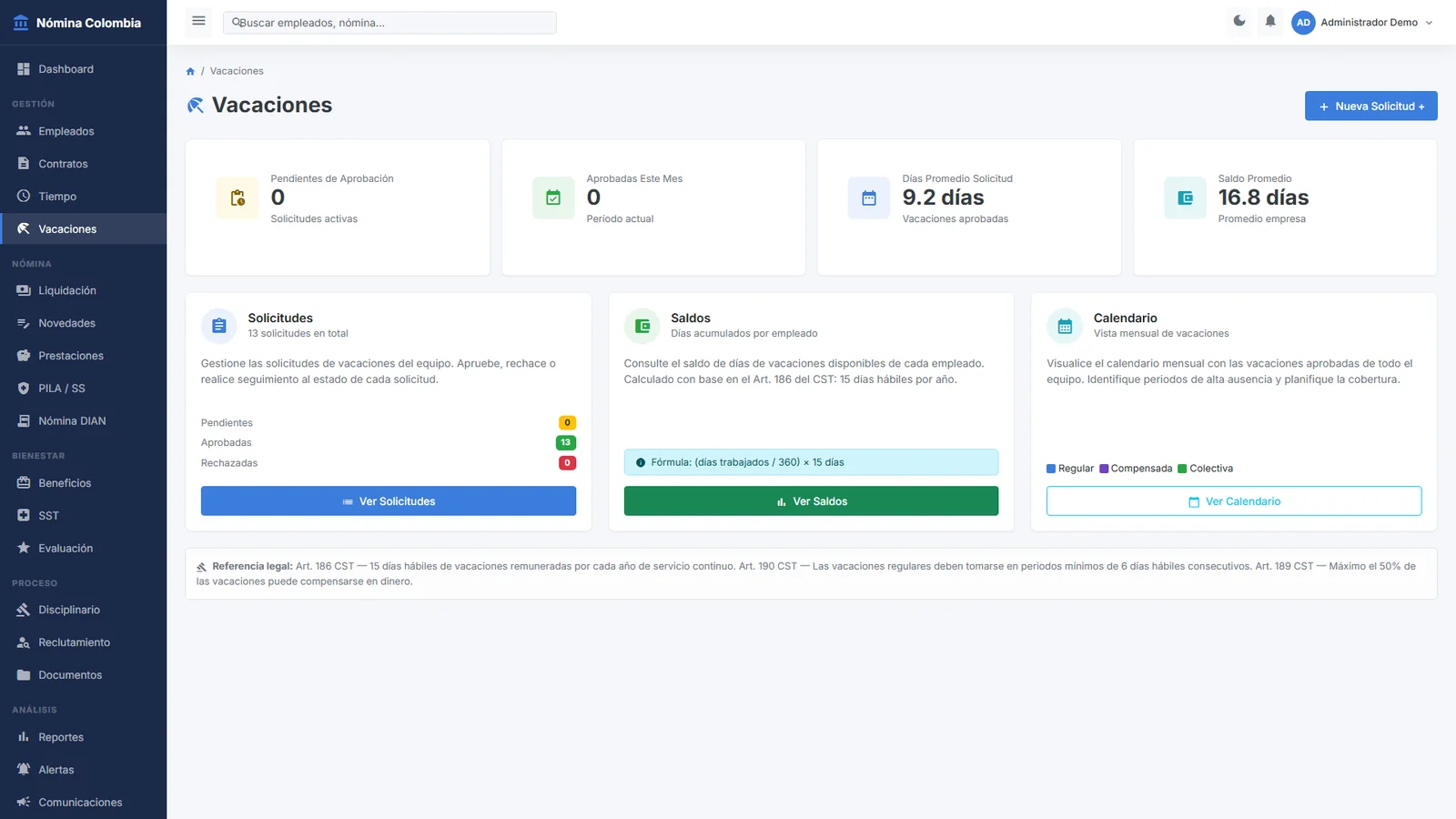Click the Nómina DIAN sidebar icon
The image size is (1456, 819).
coord(24,421)
